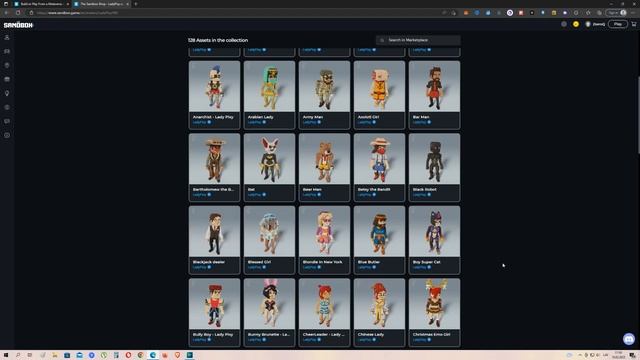Viewport: 640px width, 360px height.
Task: Click the Assets in the collection heading
Action: click(x=218, y=40)
